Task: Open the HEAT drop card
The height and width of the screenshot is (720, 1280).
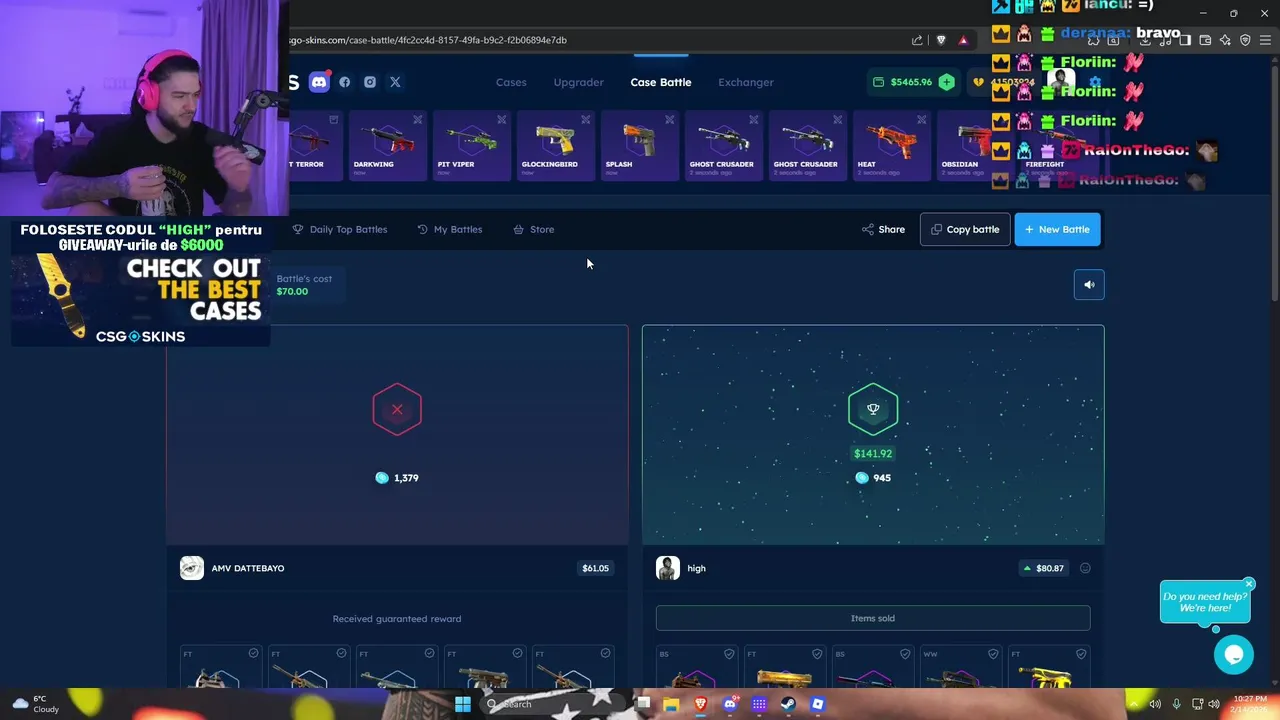Action: tap(891, 146)
